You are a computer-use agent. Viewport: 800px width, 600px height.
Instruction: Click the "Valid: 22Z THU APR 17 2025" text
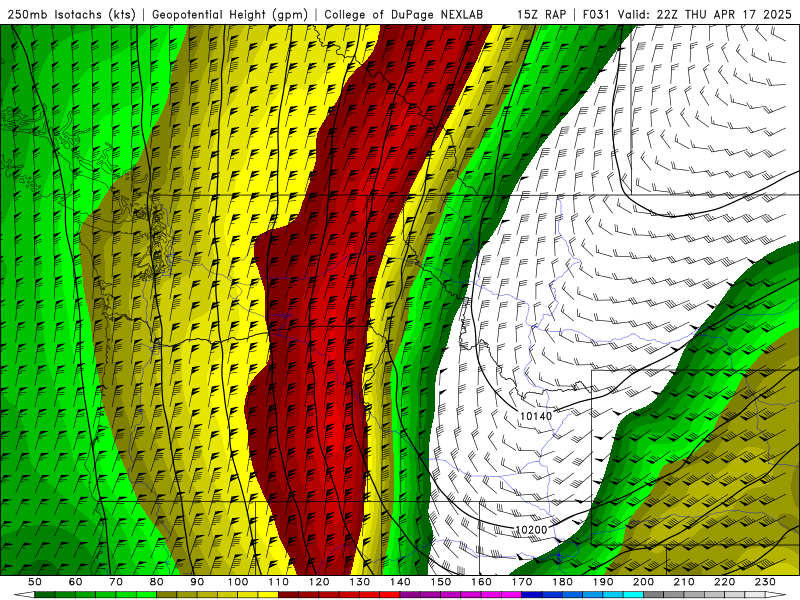click(x=705, y=15)
